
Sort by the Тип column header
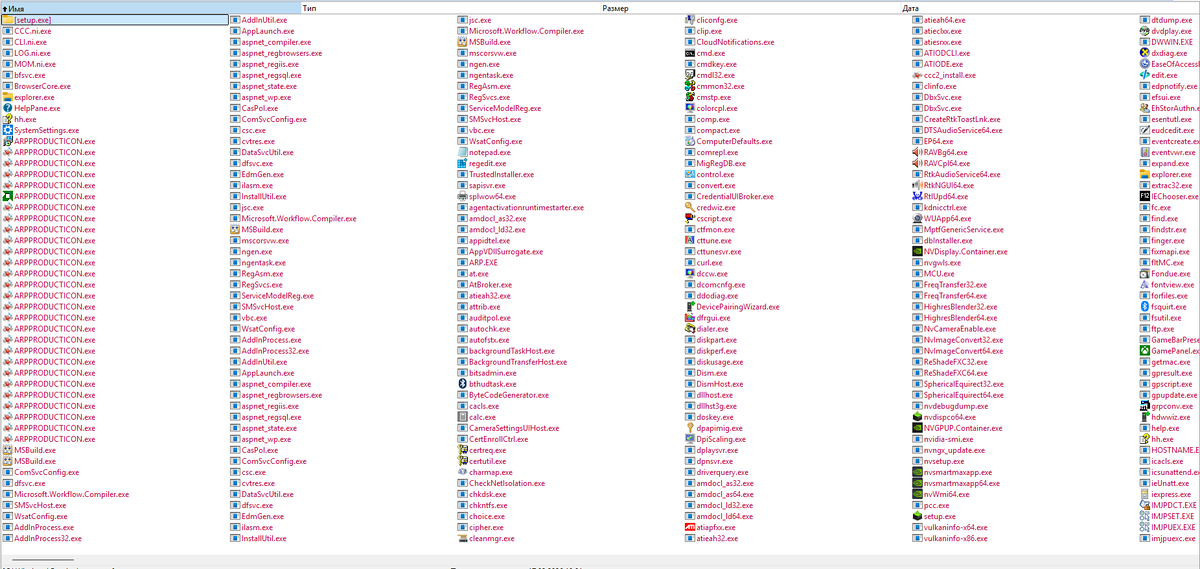(450, 7)
